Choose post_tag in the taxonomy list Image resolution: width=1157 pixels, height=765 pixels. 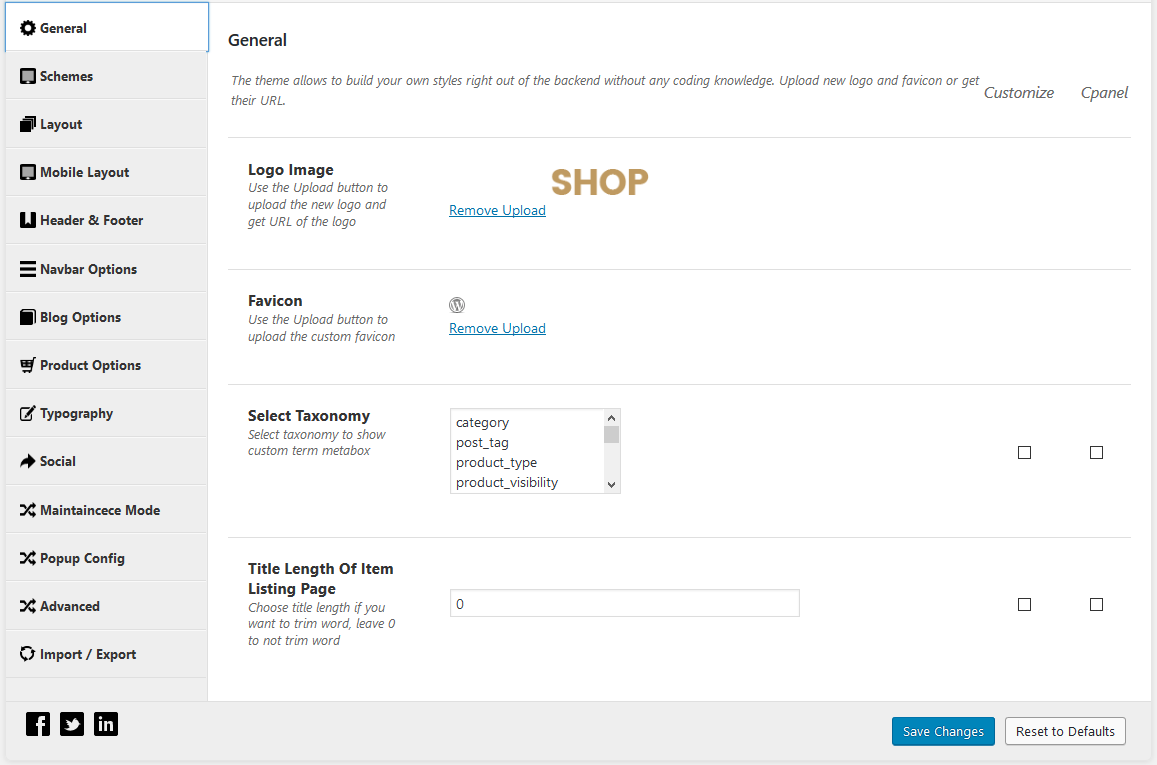[x=482, y=442]
